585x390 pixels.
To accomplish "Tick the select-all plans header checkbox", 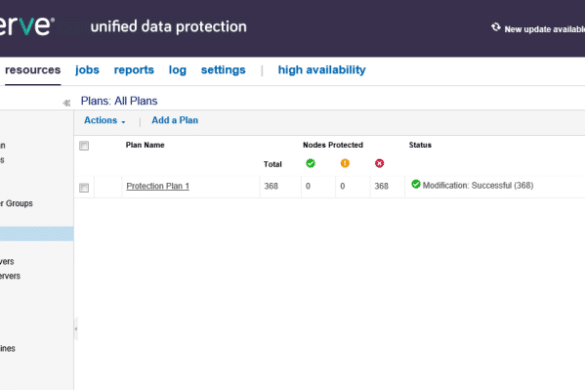I will [84, 146].
